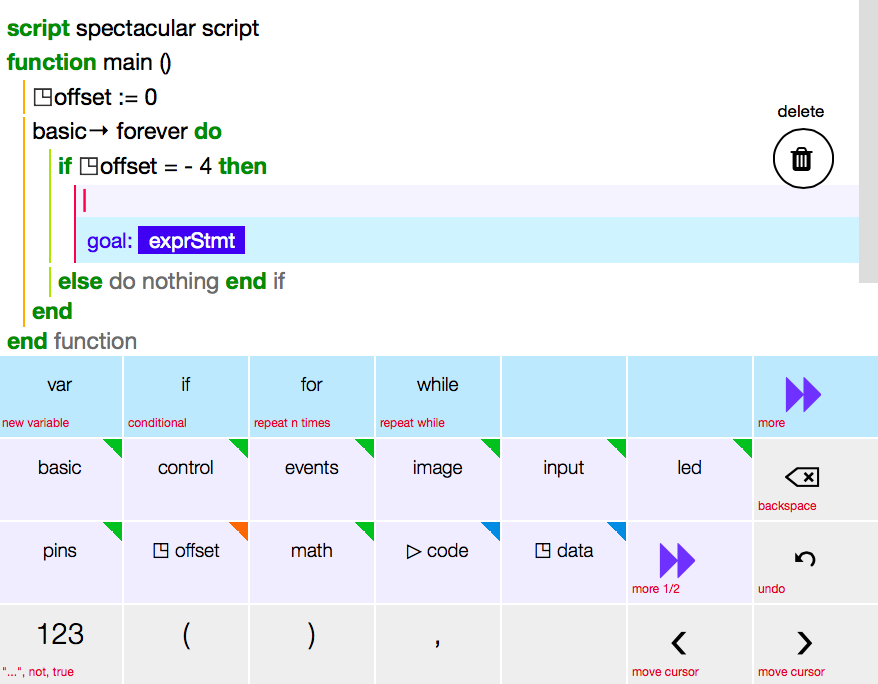
Task: Select the exprStmt goal placeholder
Action: point(190,241)
